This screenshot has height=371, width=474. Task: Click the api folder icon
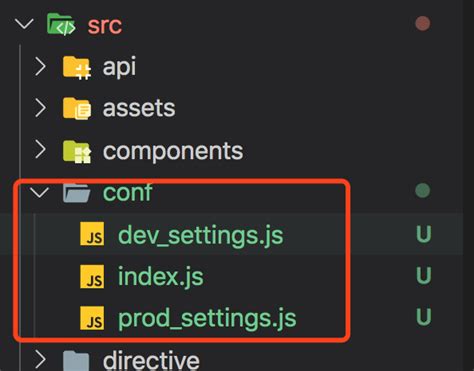click(x=77, y=67)
